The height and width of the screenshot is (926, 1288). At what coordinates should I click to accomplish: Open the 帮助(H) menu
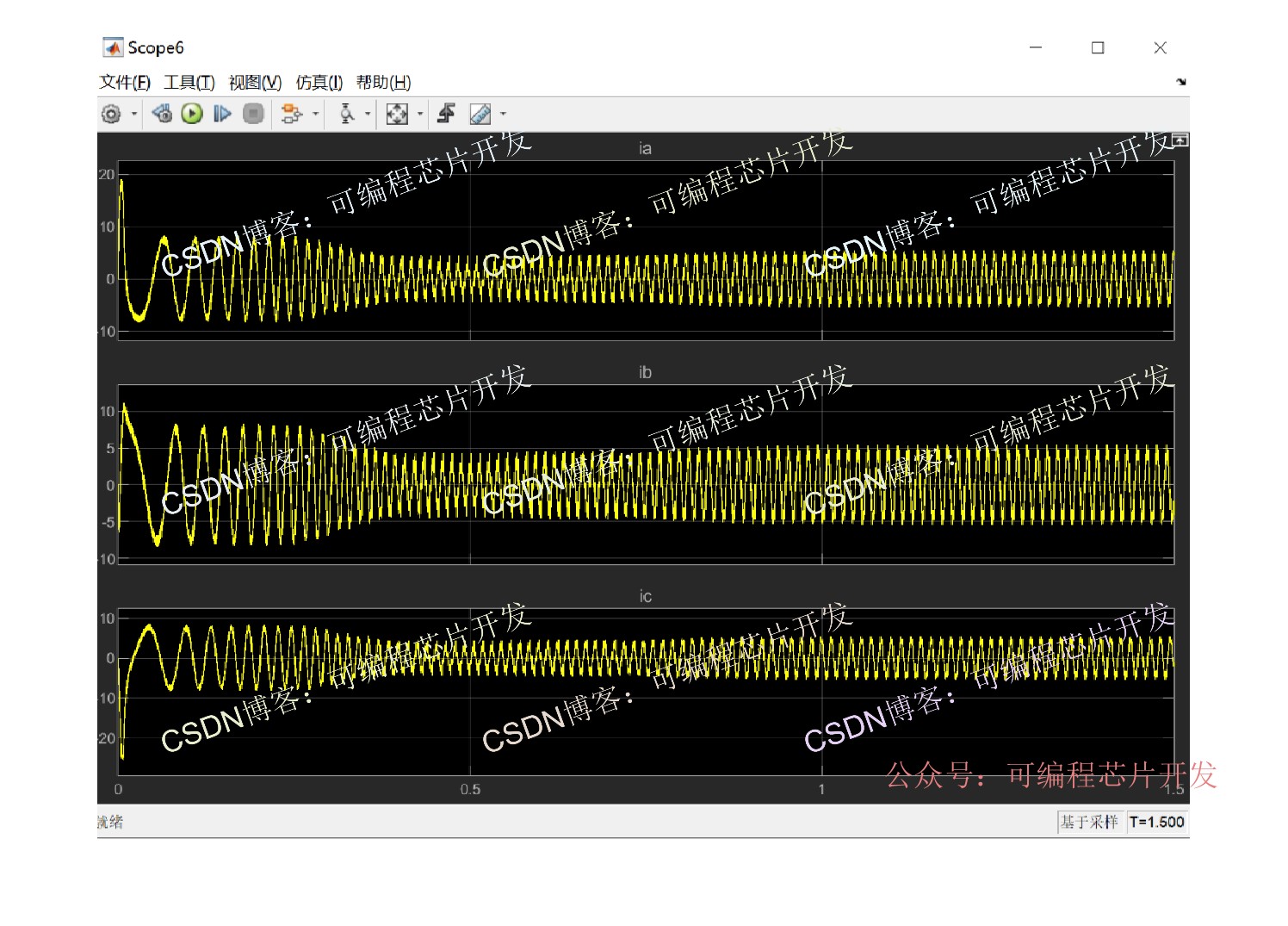(x=384, y=83)
